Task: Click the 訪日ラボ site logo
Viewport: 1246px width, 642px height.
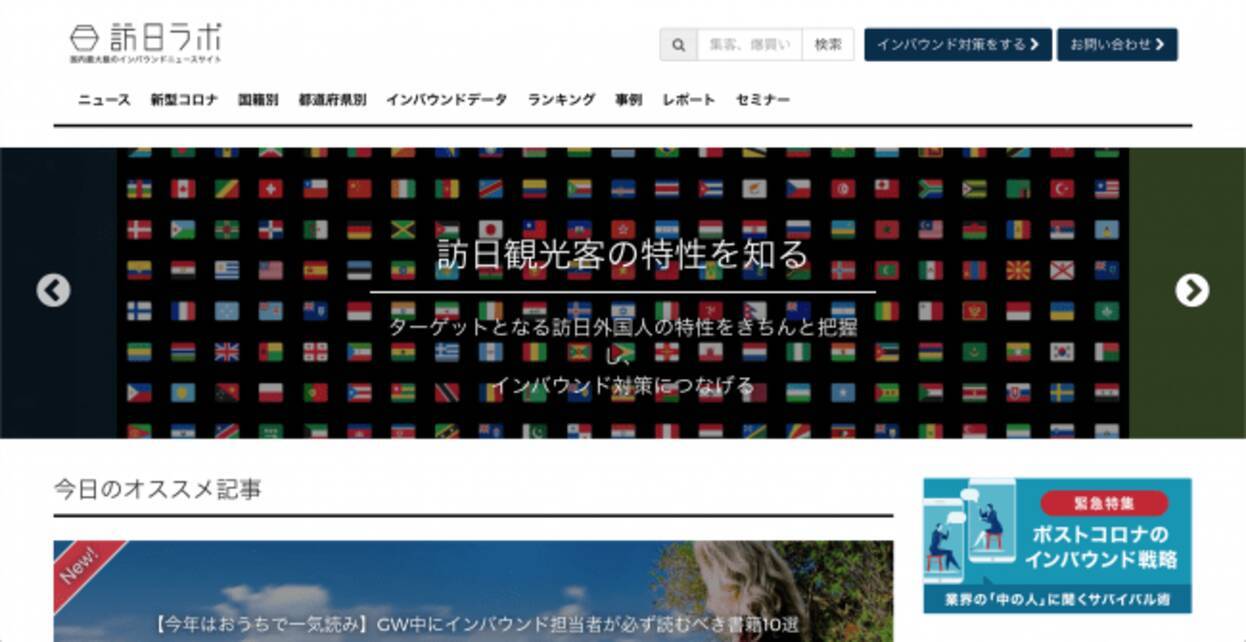Action: 146,43
